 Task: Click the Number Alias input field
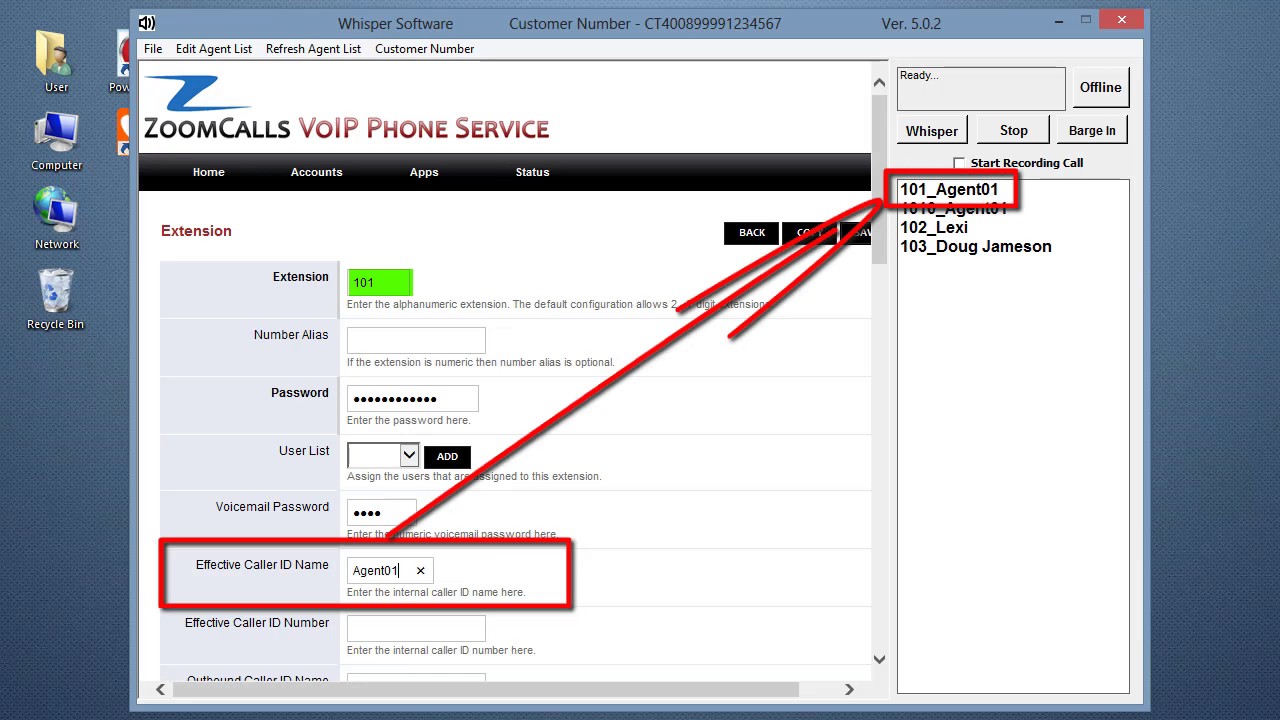point(416,340)
